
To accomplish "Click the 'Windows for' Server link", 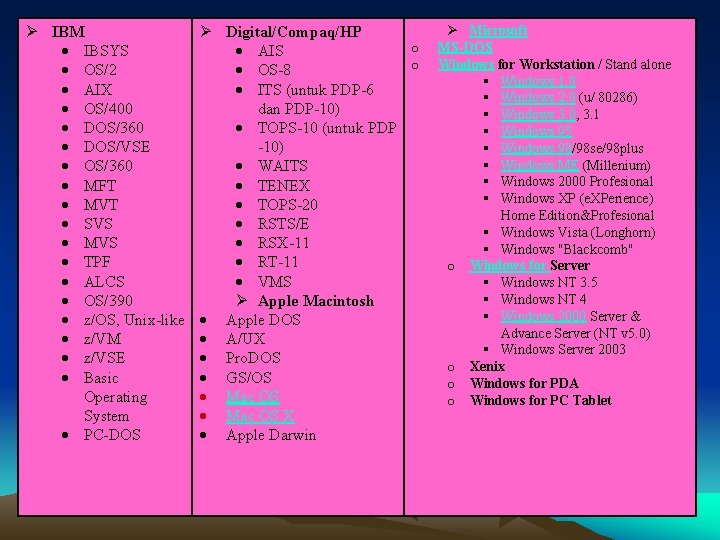I will point(509,265).
